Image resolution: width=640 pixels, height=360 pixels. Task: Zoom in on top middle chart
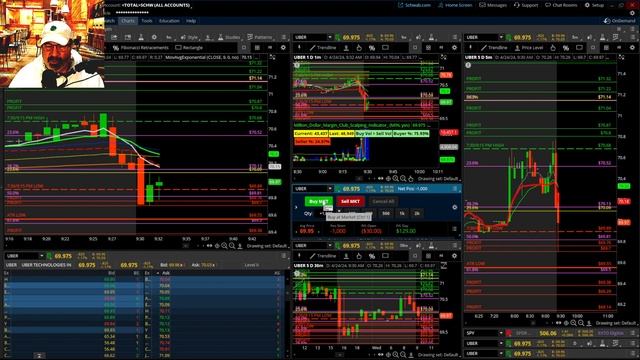[396, 179]
